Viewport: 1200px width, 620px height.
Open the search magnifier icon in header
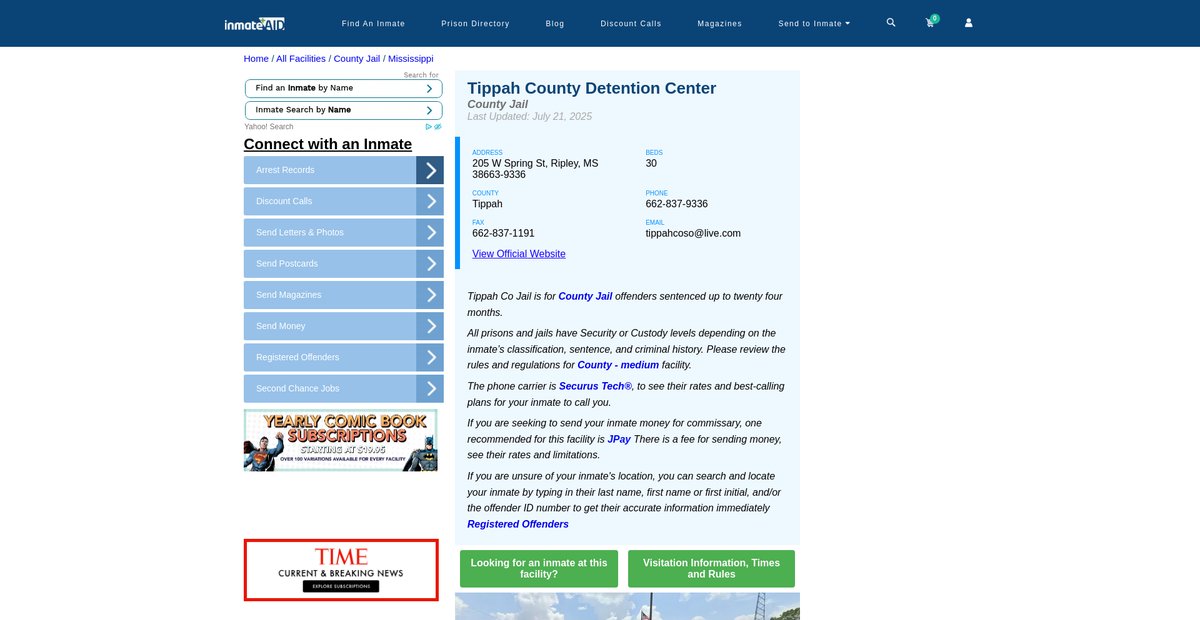tap(891, 22)
